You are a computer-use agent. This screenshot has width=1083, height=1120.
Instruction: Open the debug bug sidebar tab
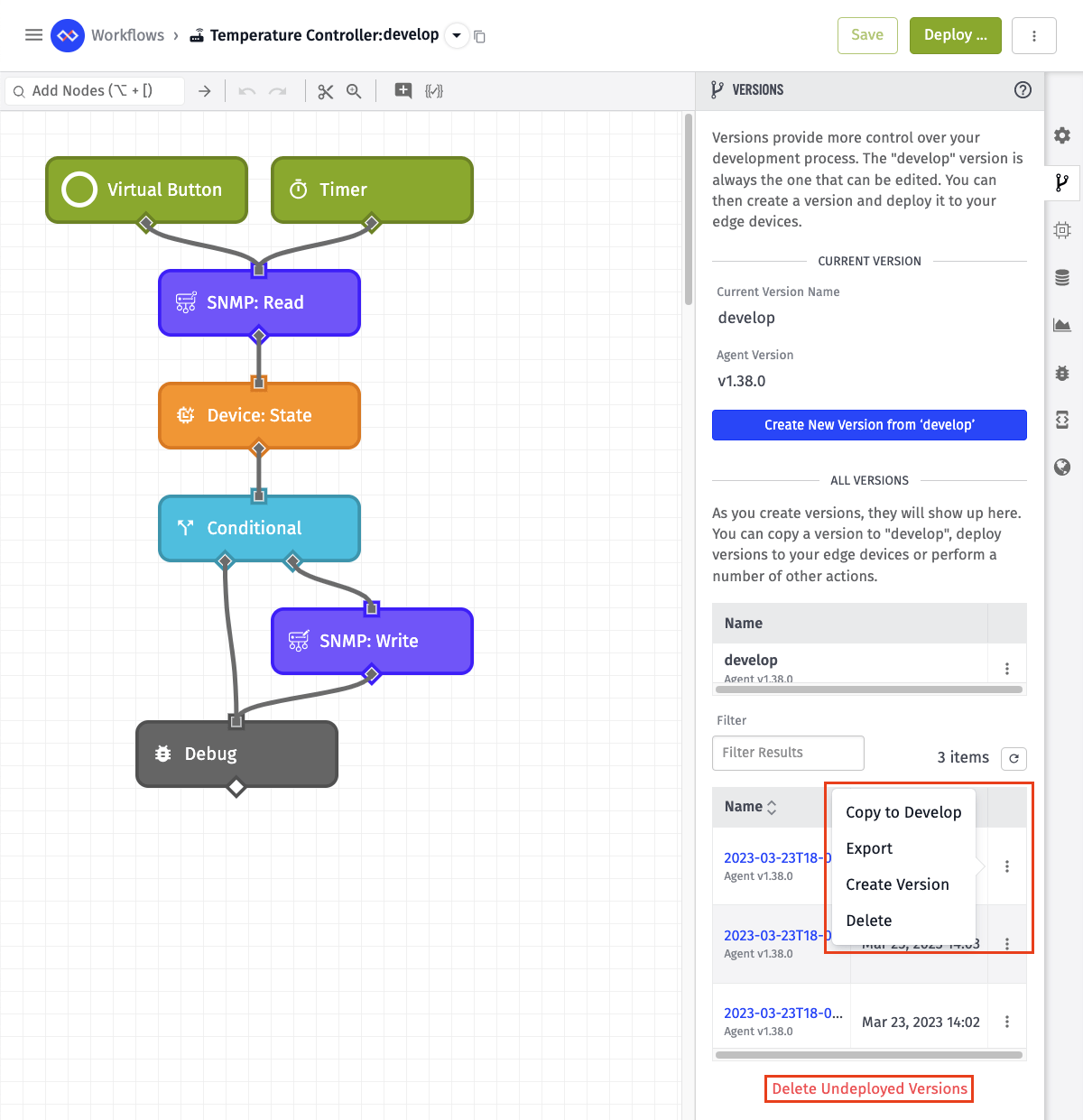1062,373
